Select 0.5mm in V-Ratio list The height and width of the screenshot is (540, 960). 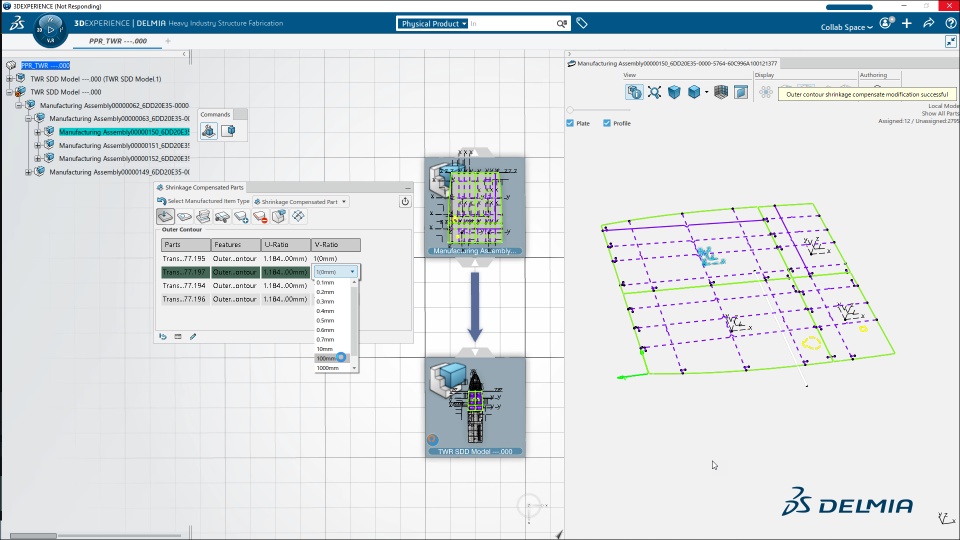(x=332, y=320)
